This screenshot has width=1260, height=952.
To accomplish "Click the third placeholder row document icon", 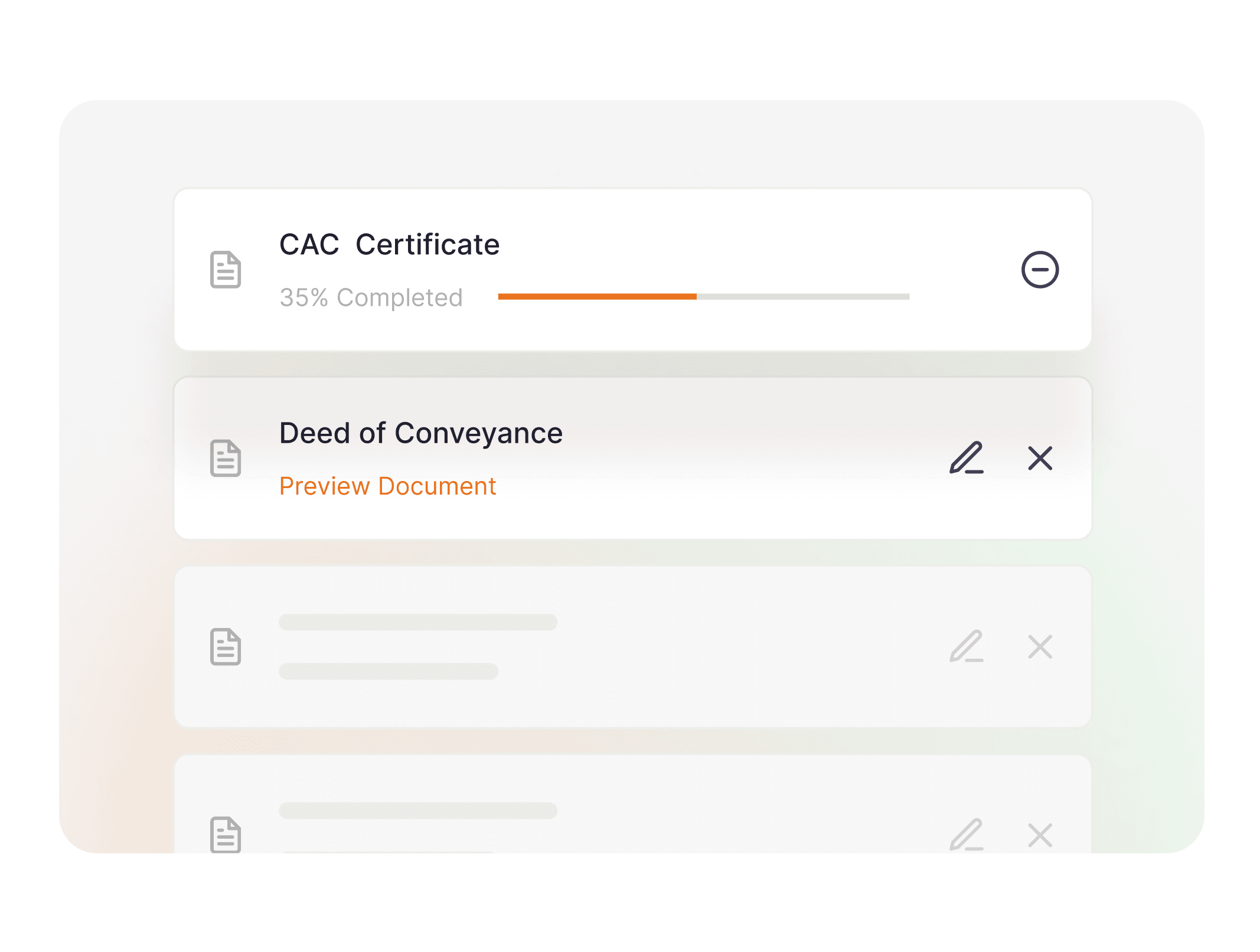I will [x=226, y=647].
